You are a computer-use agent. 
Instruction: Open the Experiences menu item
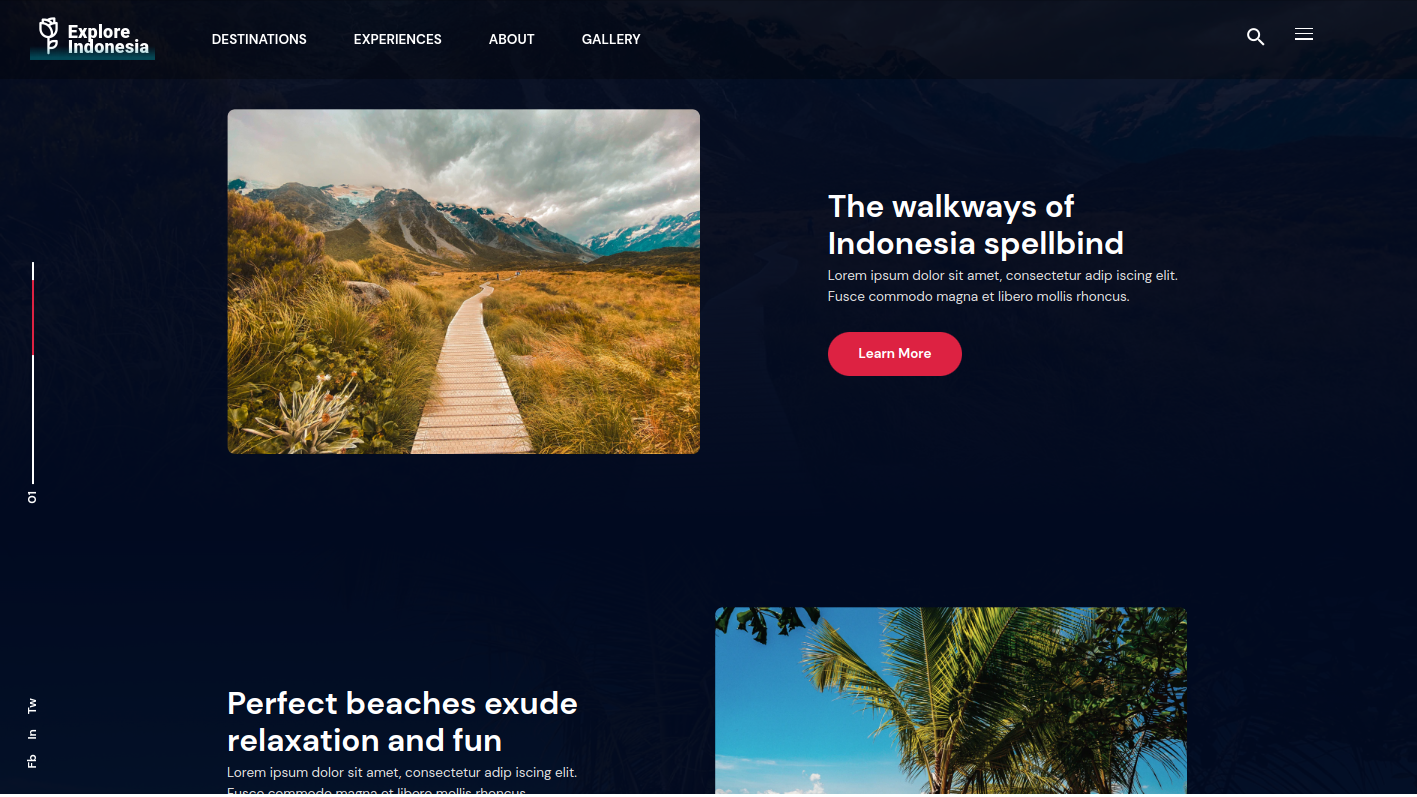click(398, 39)
